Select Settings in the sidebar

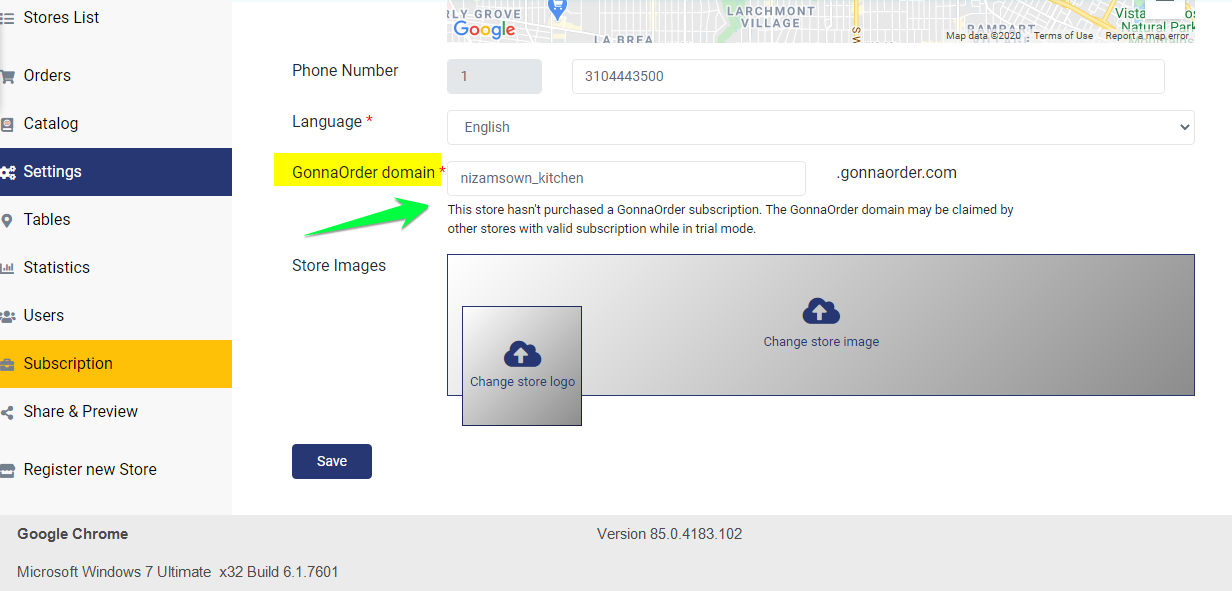(x=116, y=172)
